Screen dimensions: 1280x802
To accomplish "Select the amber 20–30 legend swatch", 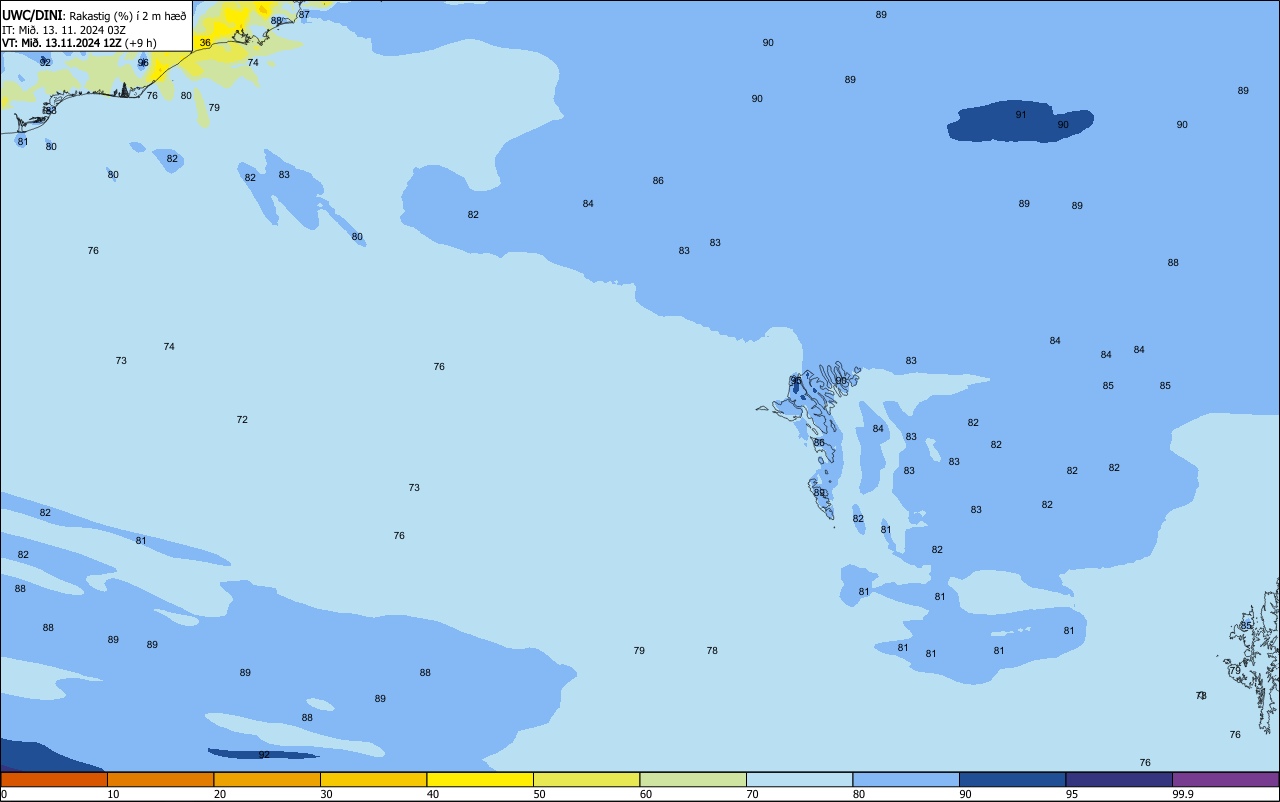I will 267,779.
